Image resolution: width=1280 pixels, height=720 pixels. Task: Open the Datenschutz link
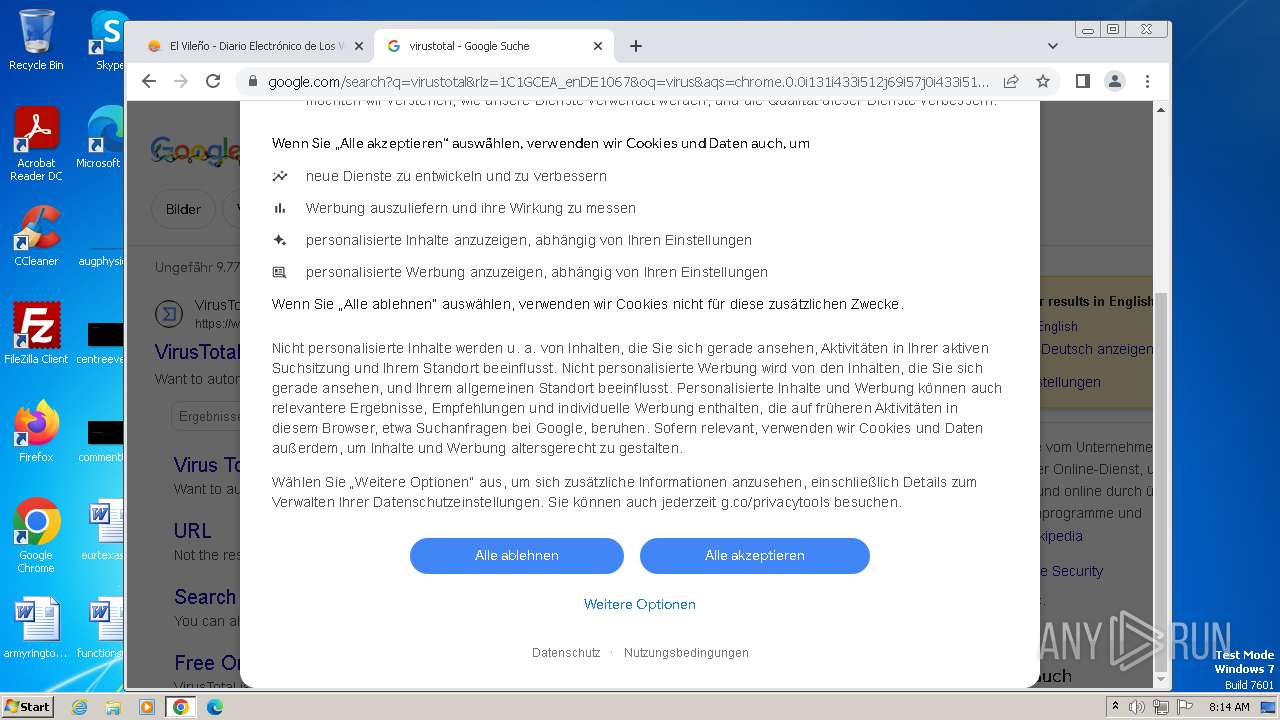pos(566,653)
